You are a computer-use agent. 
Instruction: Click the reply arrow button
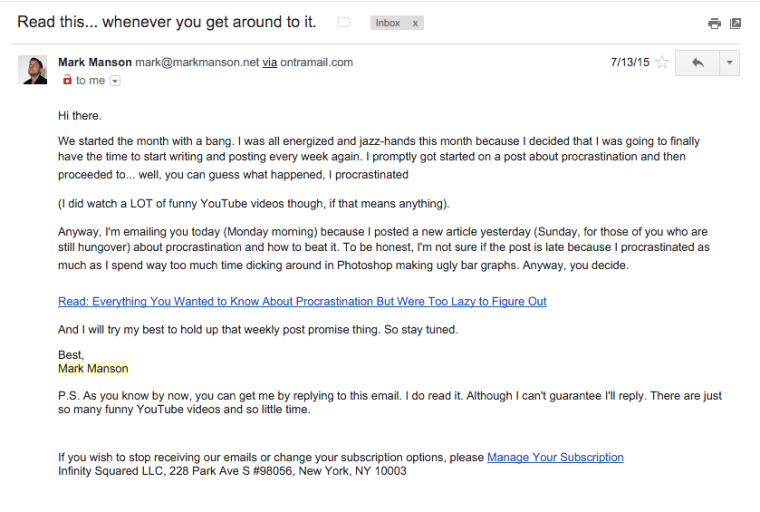[697, 63]
